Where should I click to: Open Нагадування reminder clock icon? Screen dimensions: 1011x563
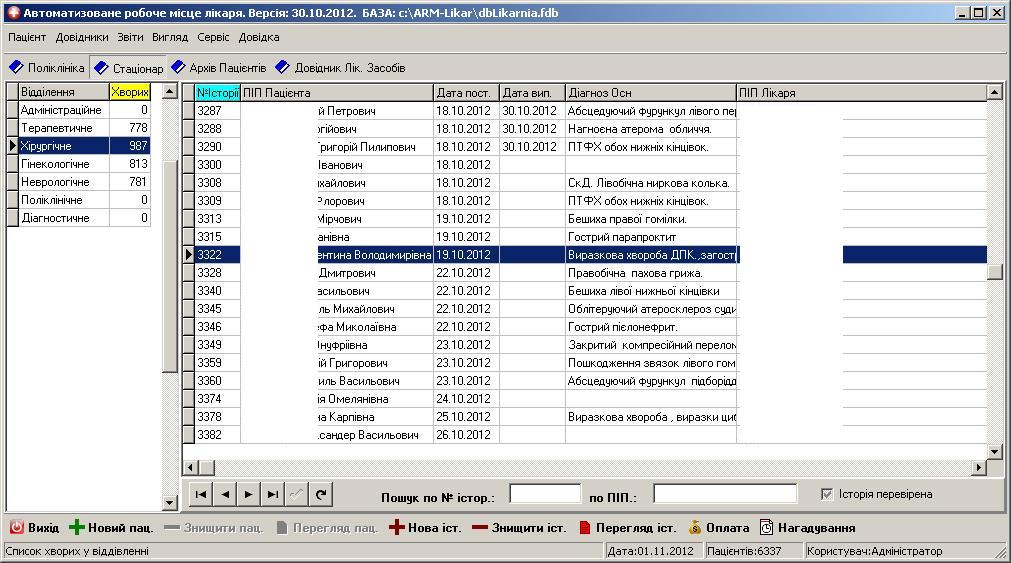tap(766, 528)
